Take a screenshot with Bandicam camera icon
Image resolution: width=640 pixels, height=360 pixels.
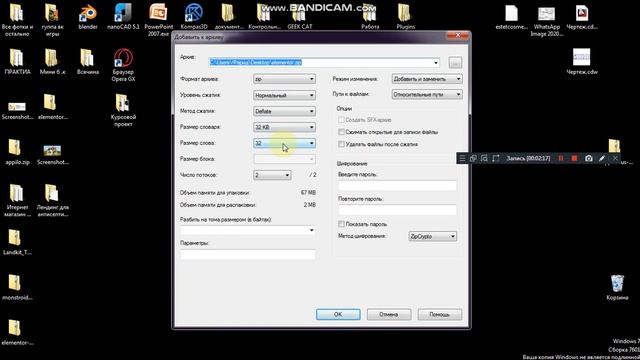point(588,158)
